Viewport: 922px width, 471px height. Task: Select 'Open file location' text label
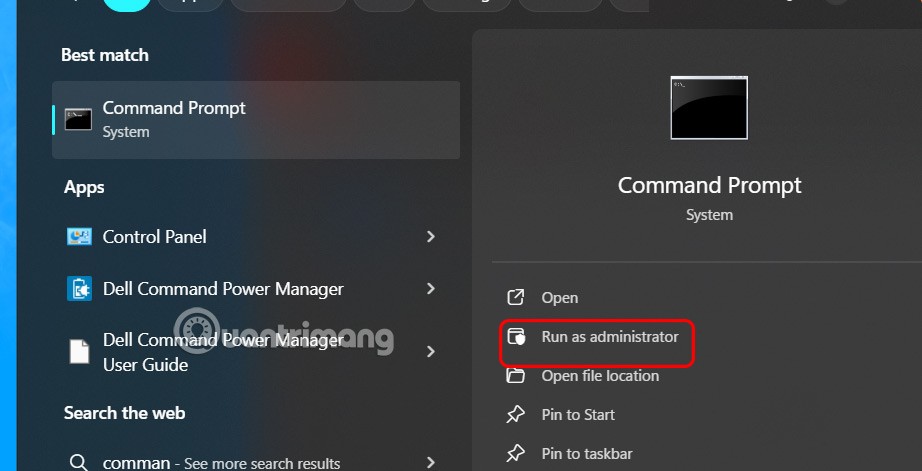[600, 376]
